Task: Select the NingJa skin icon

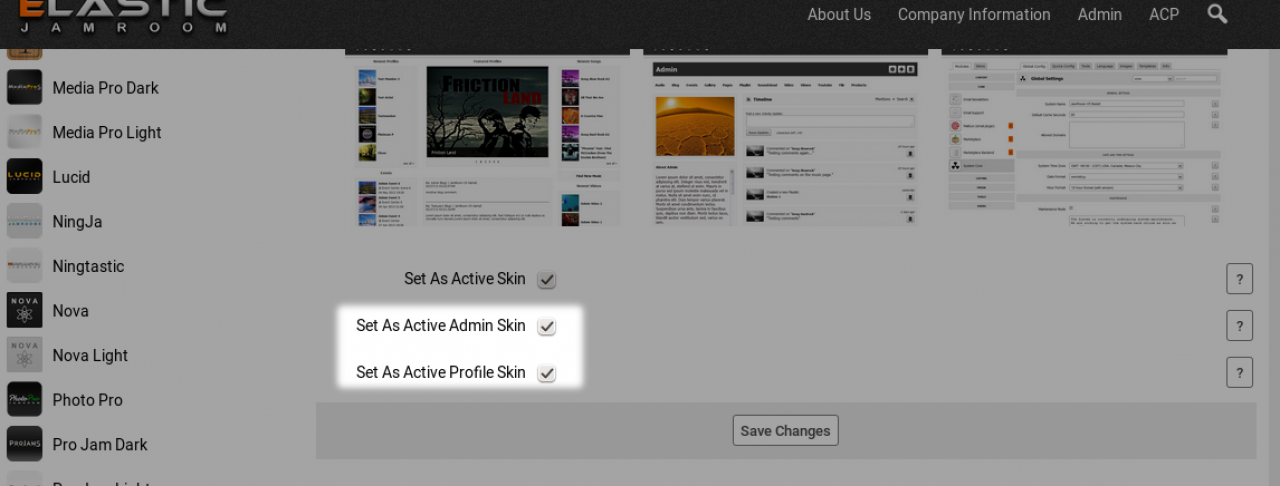Action: (x=24, y=221)
